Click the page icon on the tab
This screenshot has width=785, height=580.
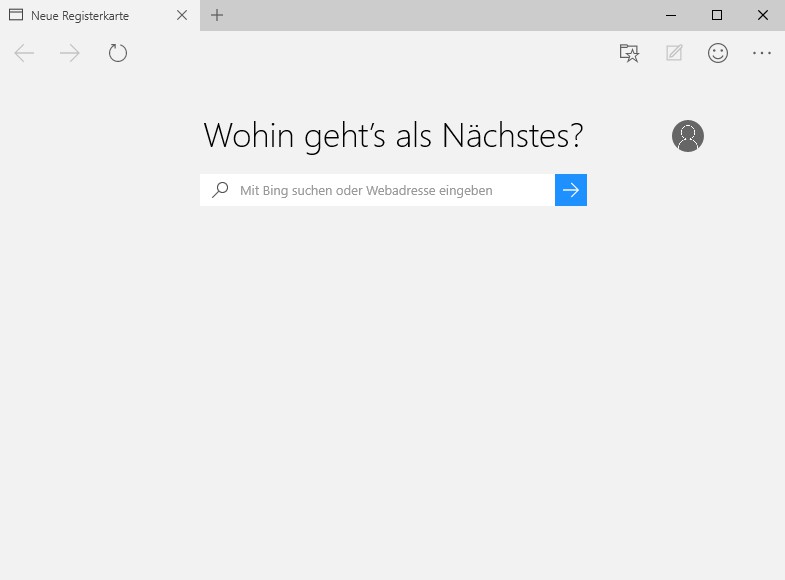[x=16, y=16]
